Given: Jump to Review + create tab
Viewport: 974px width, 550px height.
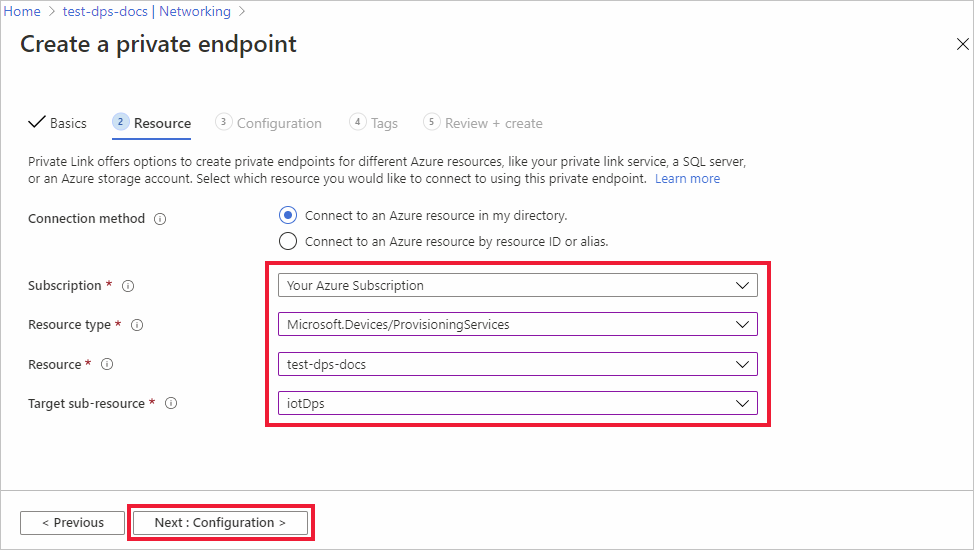Looking at the screenshot, I should pyautogui.click(x=483, y=123).
